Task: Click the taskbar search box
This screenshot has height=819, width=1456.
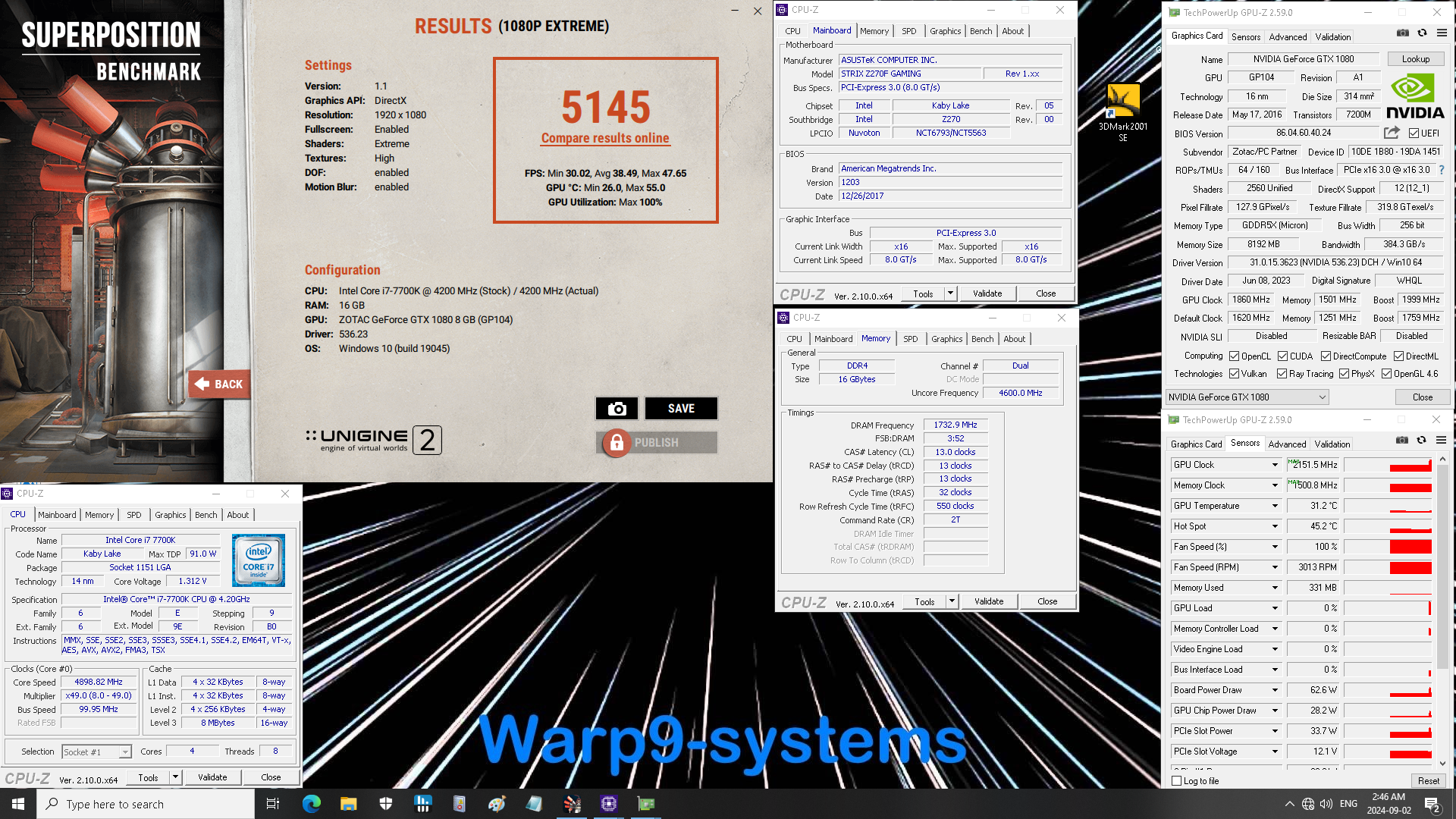Action: pos(146,804)
